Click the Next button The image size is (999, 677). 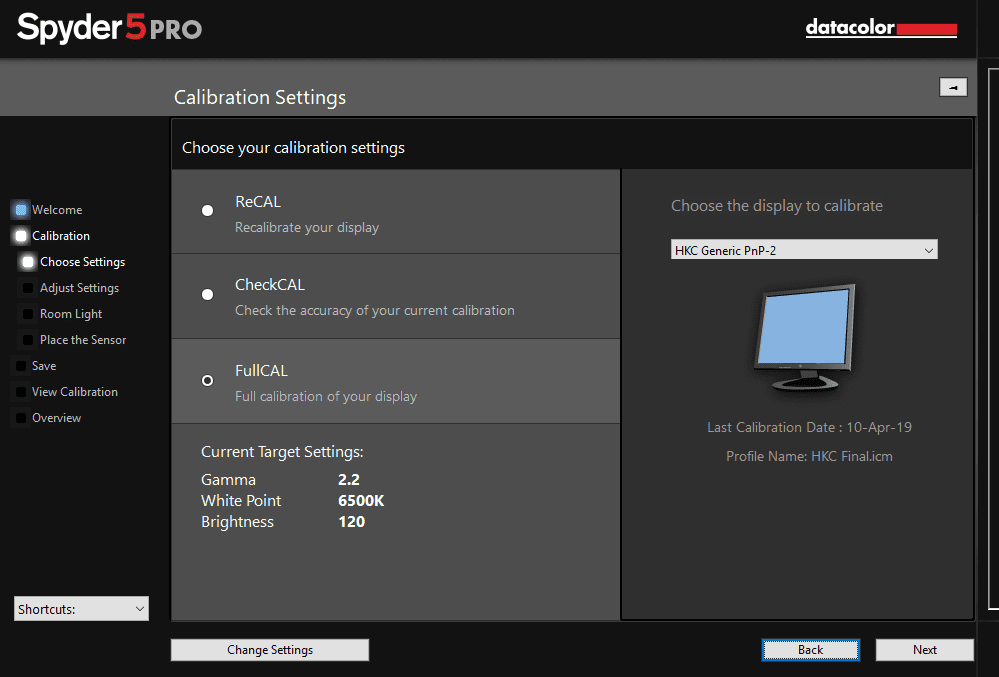[x=924, y=650]
